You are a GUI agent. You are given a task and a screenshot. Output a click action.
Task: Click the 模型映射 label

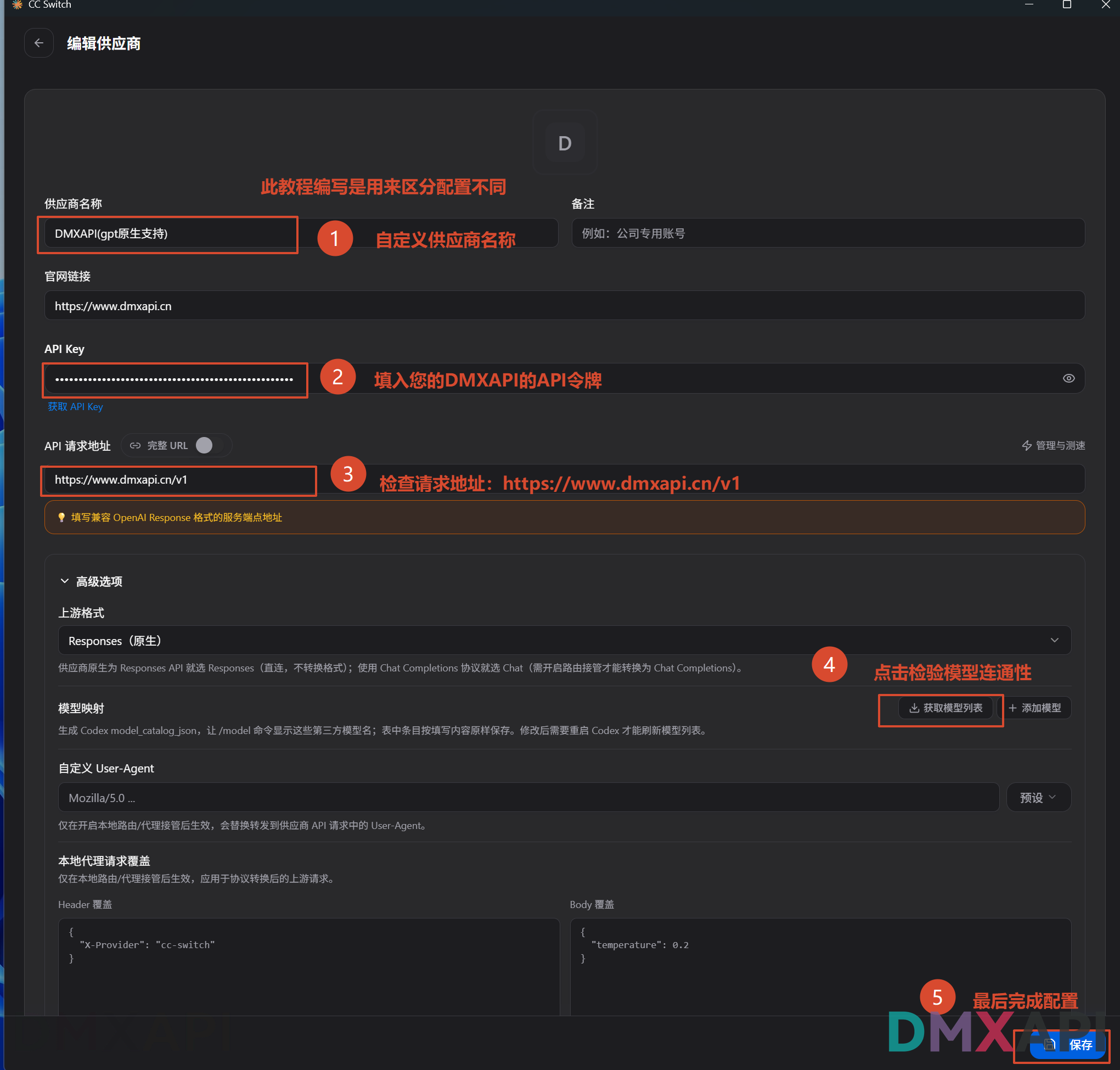(81, 708)
